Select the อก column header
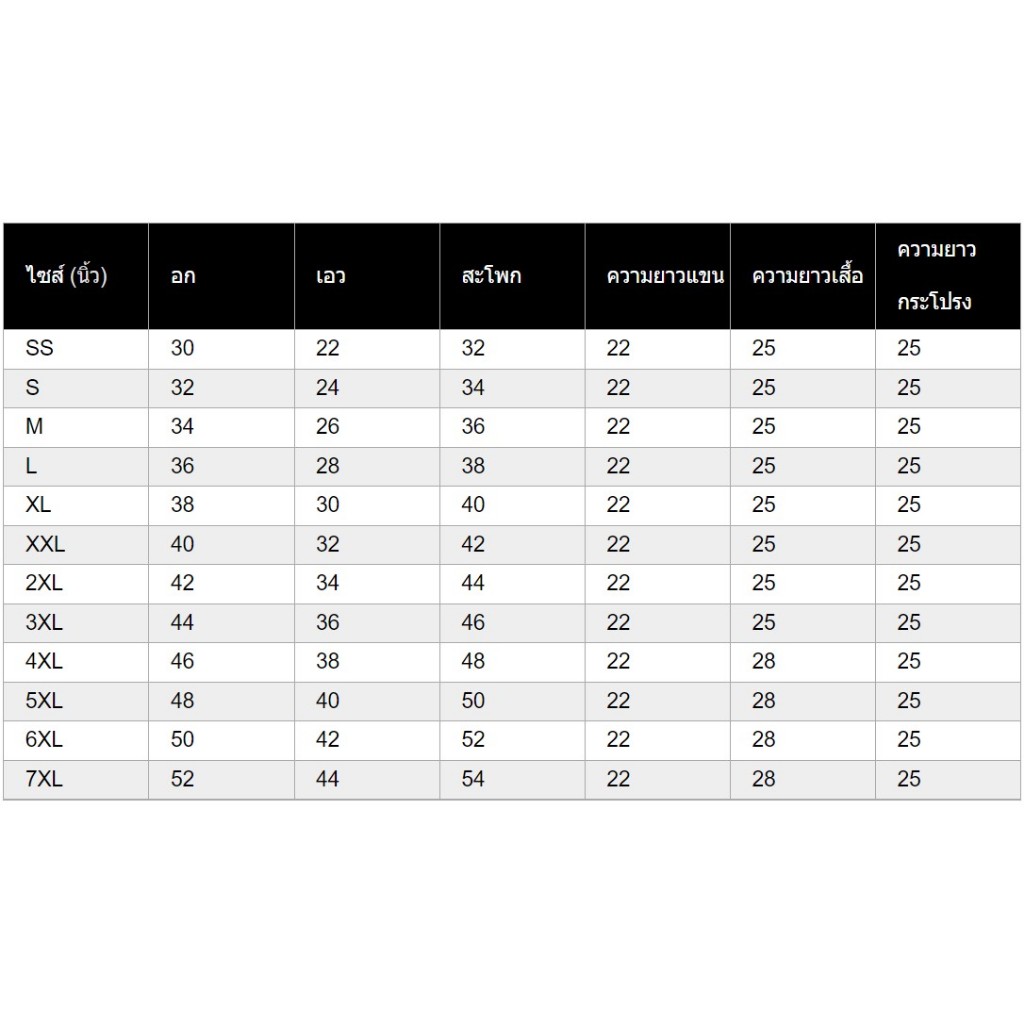The height and width of the screenshot is (1024, 1024). (x=183, y=276)
